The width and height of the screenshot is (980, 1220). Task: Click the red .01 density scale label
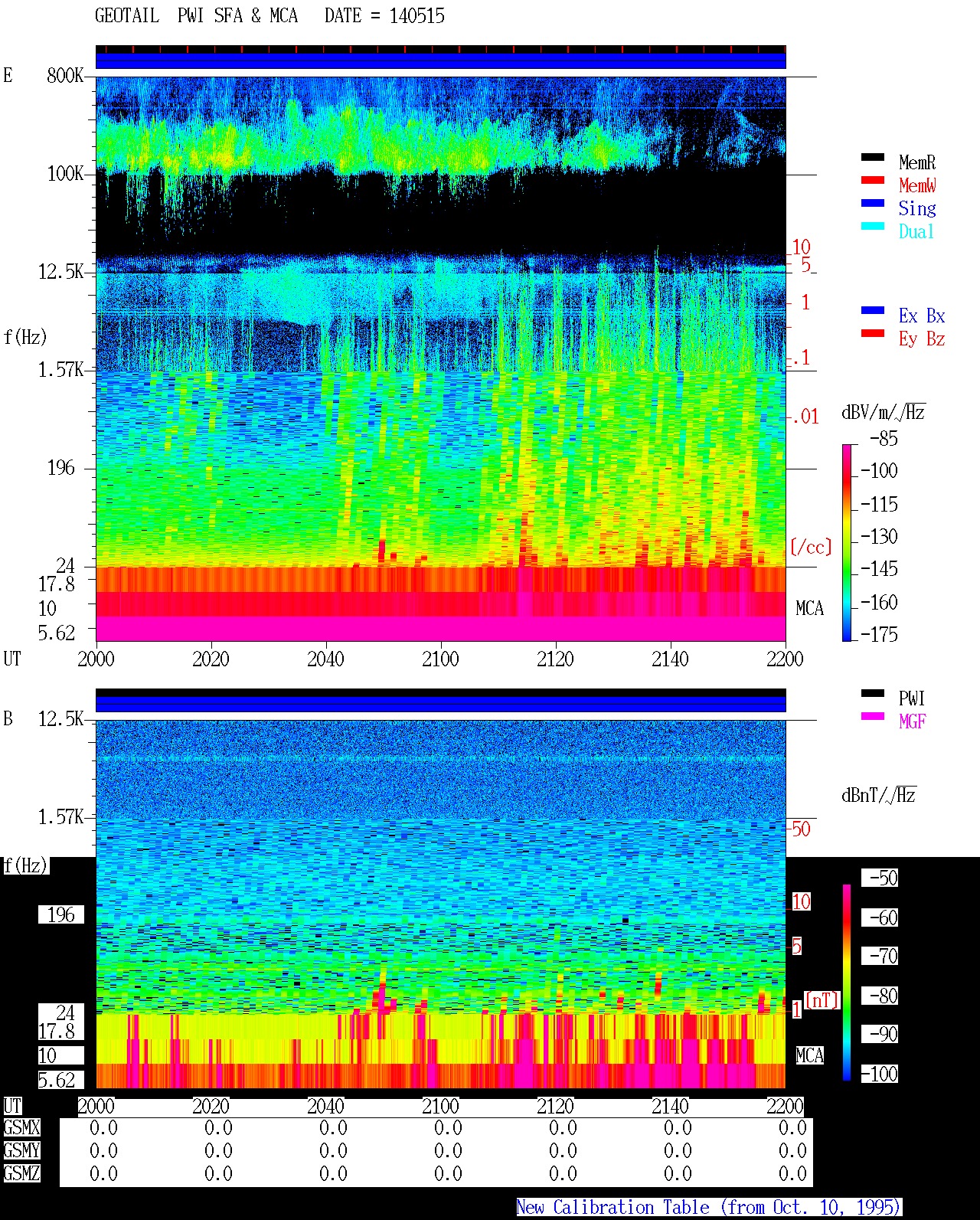pos(805,417)
